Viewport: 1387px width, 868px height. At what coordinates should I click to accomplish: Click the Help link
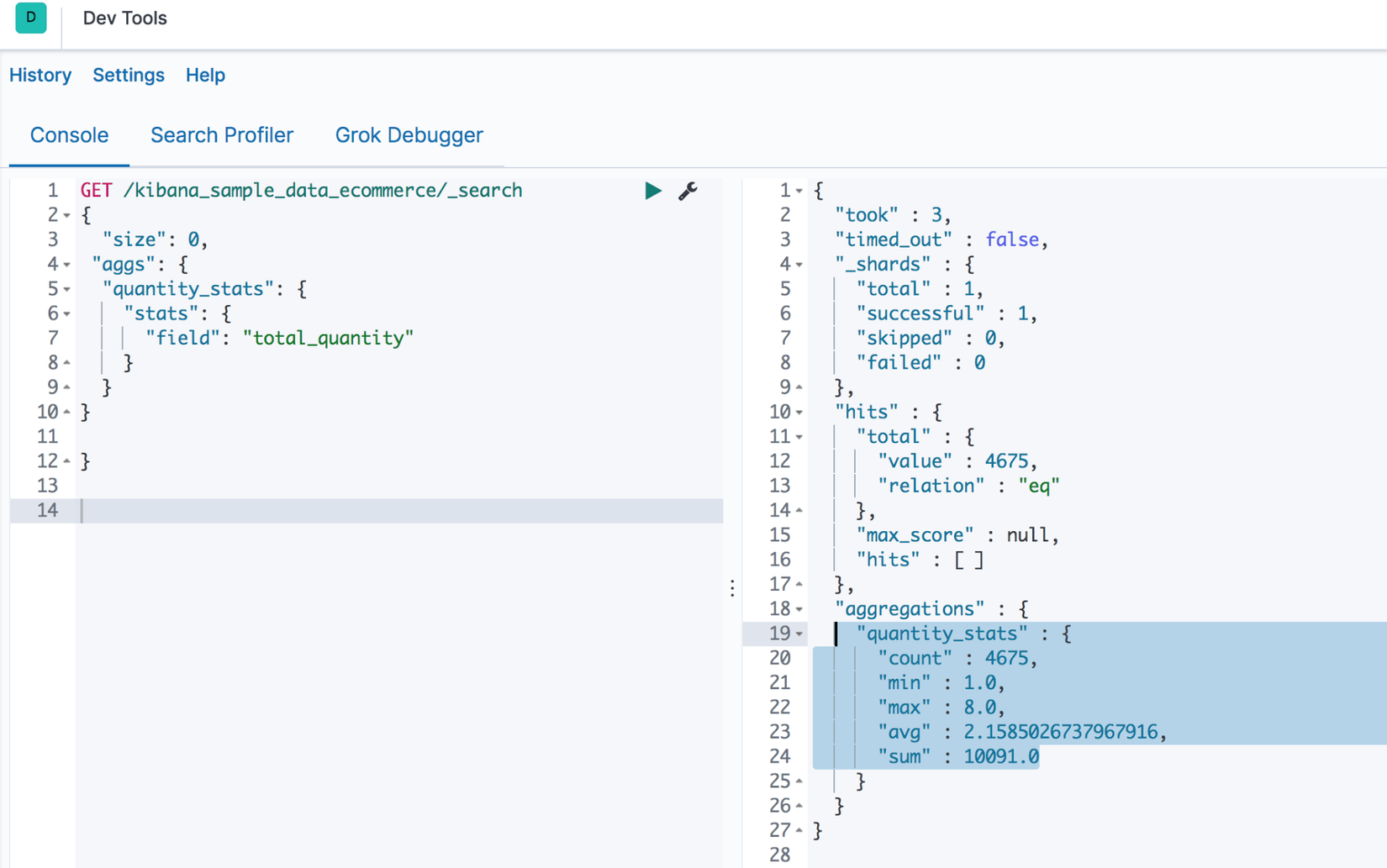205,75
